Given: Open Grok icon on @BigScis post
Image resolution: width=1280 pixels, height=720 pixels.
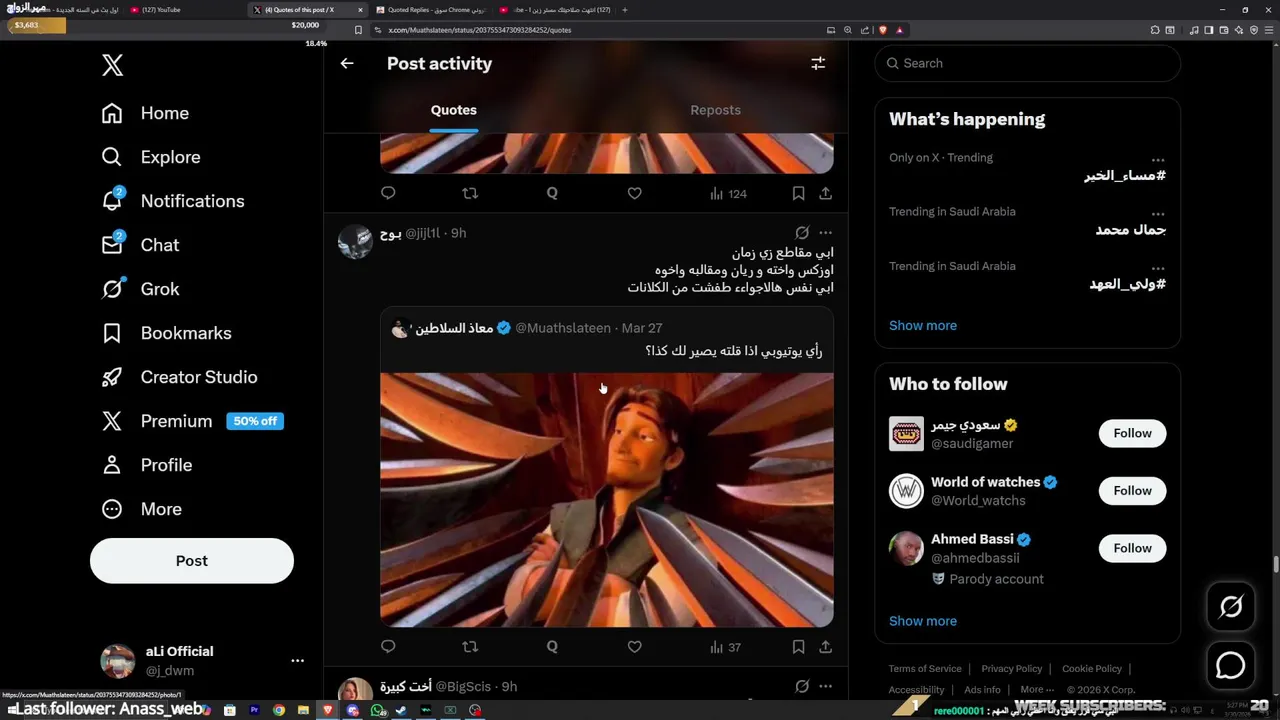Looking at the screenshot, I should (x=802, y=686).
